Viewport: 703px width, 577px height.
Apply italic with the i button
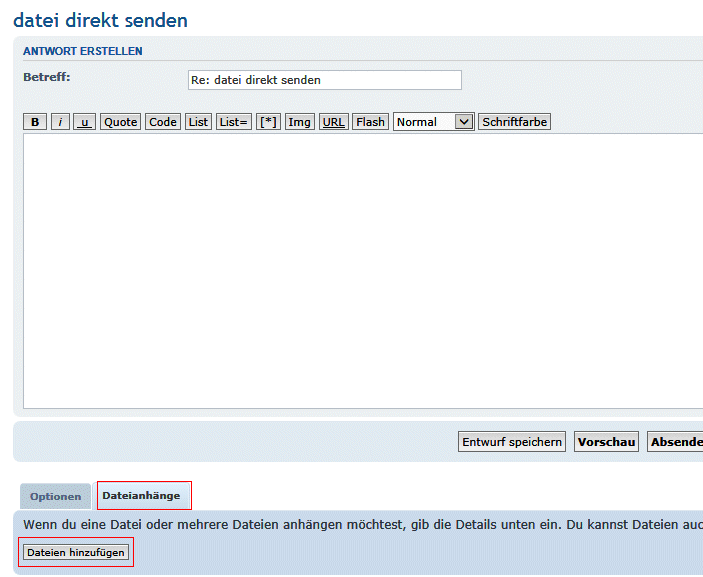point(61,122)
